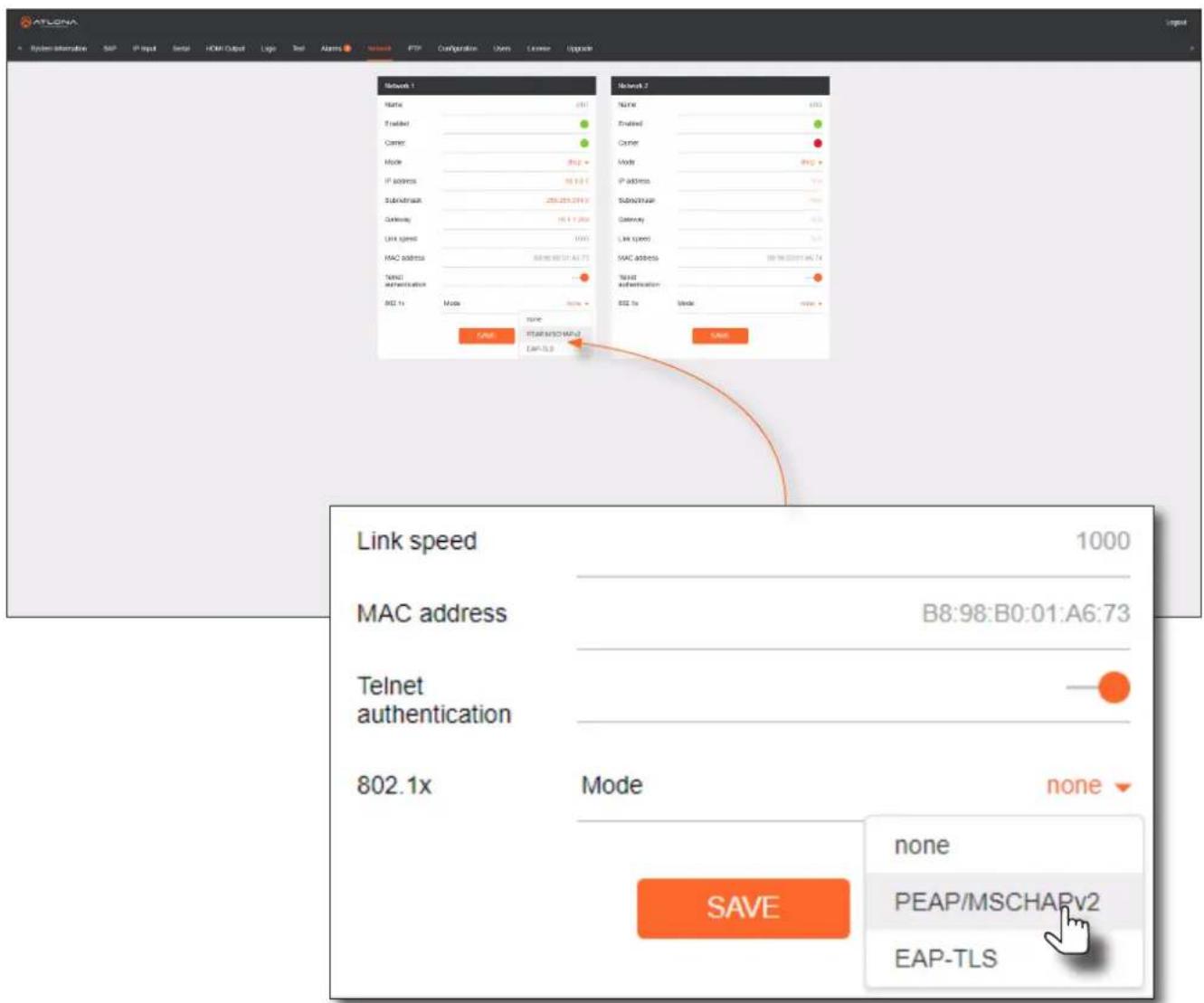
Task: Open the HDMI Output tab
Action: click(x=225, y=49)
